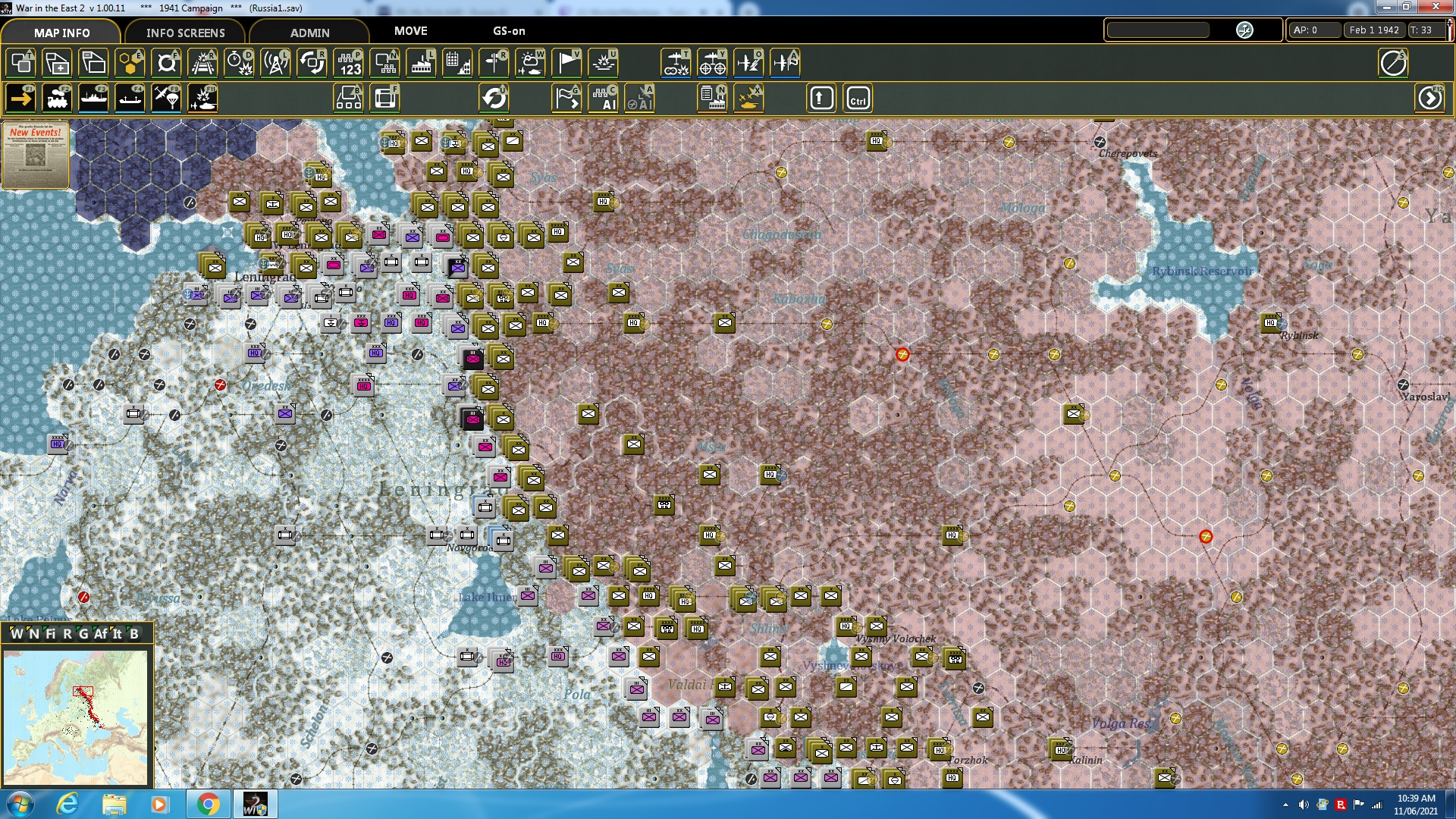Toggle the weather overlay icon
The height and width of the screenshot is (819, 1456).
point(531,64)
